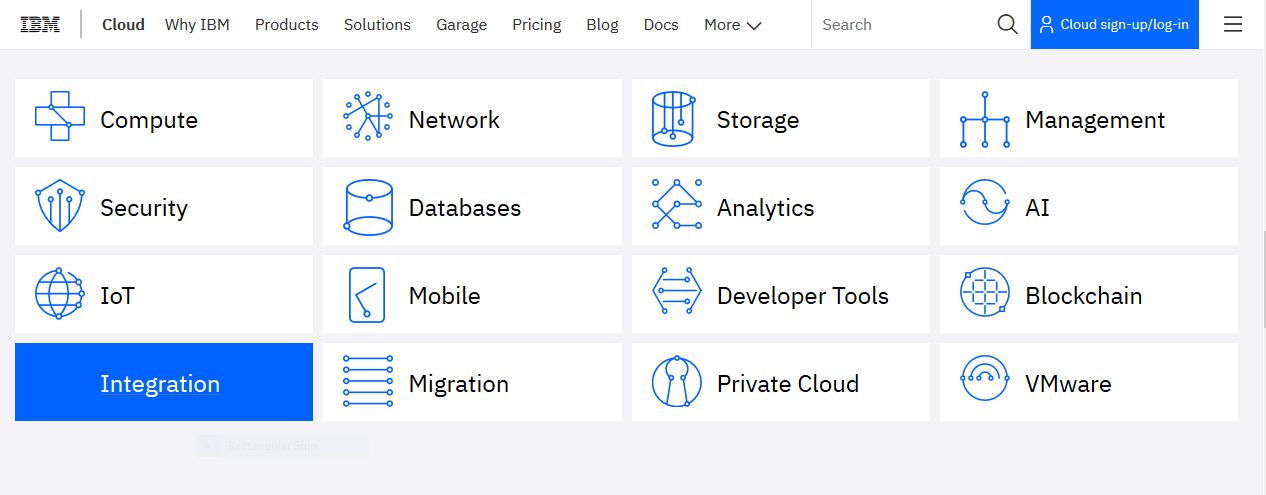Open the Pricing menu item
This screenshot has width=1266, height=495.
[536, 25]
